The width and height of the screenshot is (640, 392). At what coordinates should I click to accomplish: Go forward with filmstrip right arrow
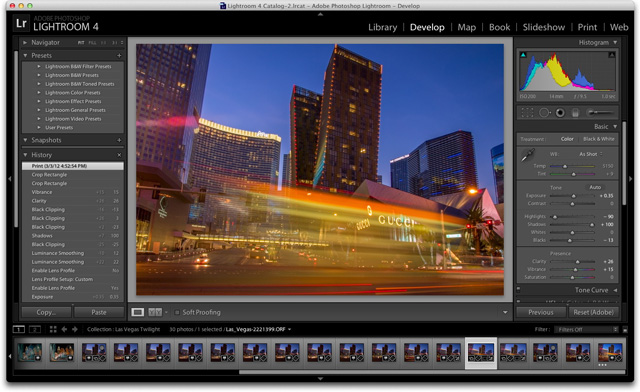click(75, 329)
